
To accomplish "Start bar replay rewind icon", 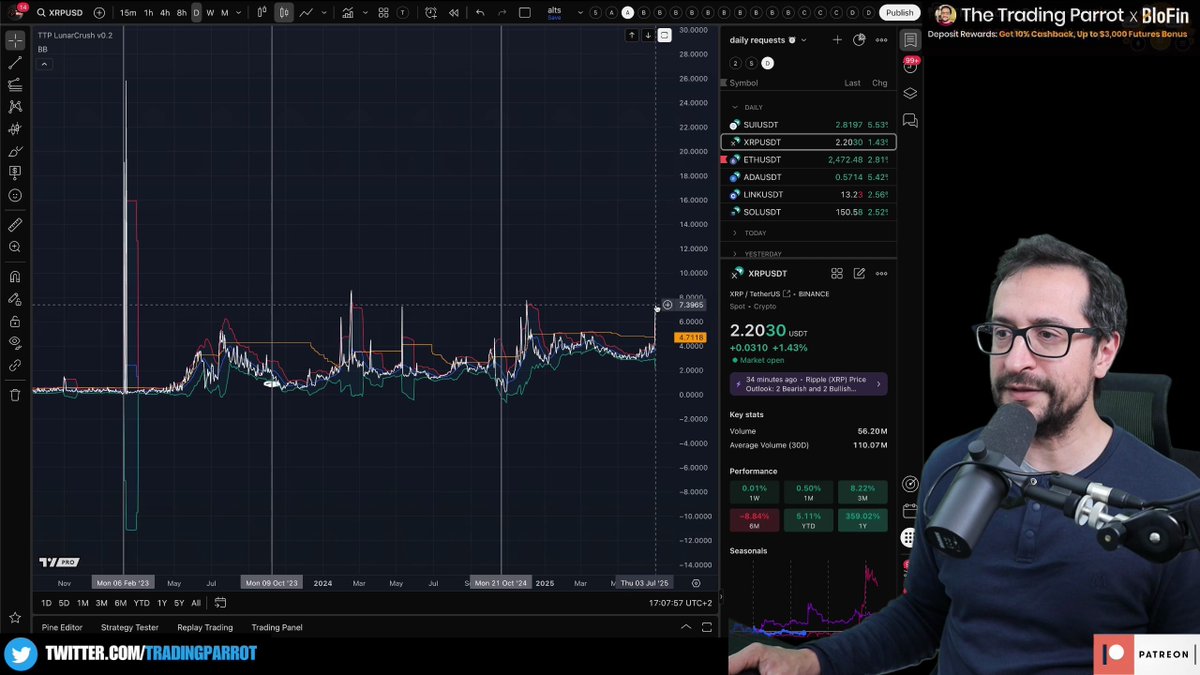I will [x=454, y=13].
